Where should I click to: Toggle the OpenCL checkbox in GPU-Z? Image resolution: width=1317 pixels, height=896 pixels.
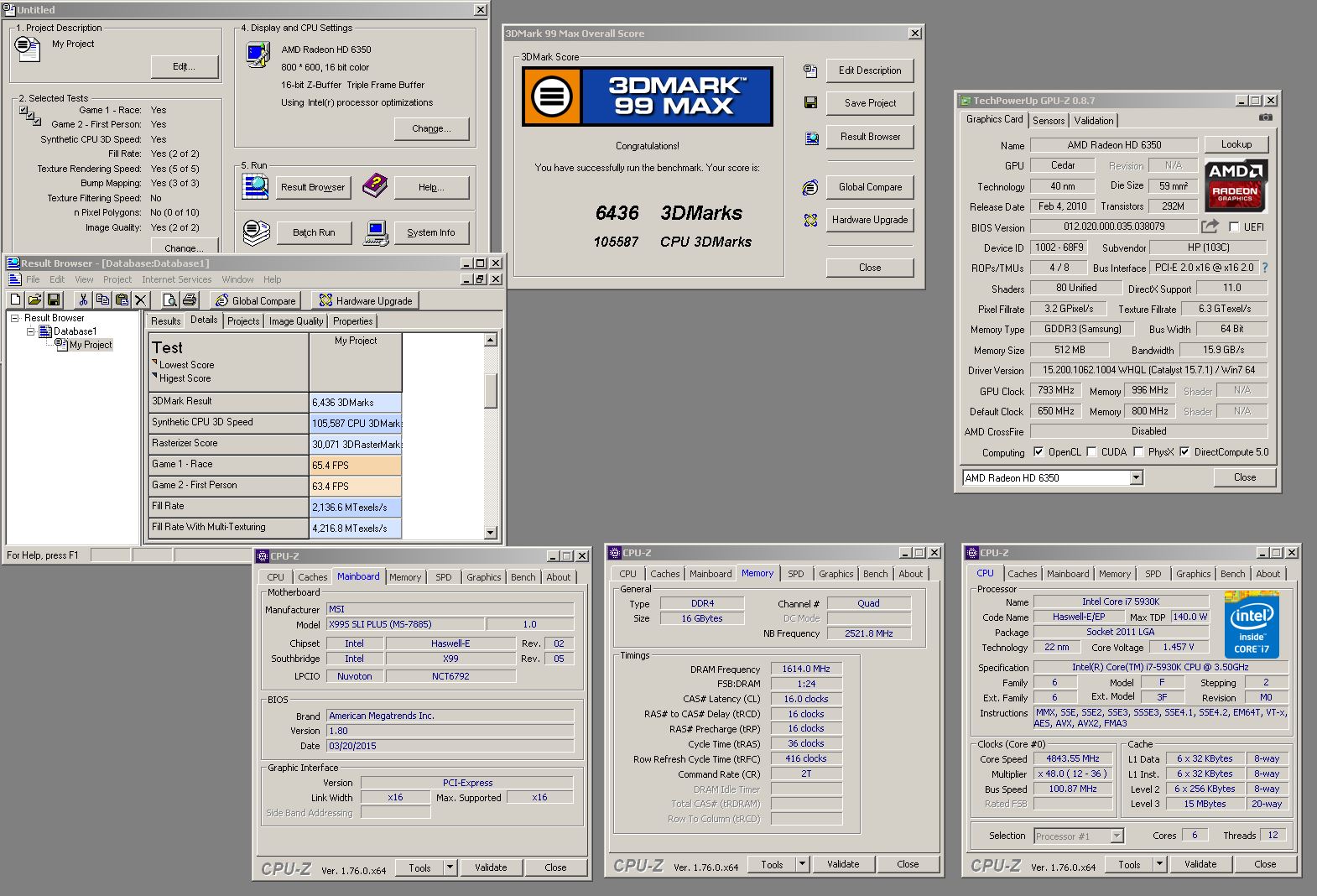(1039, 451)
